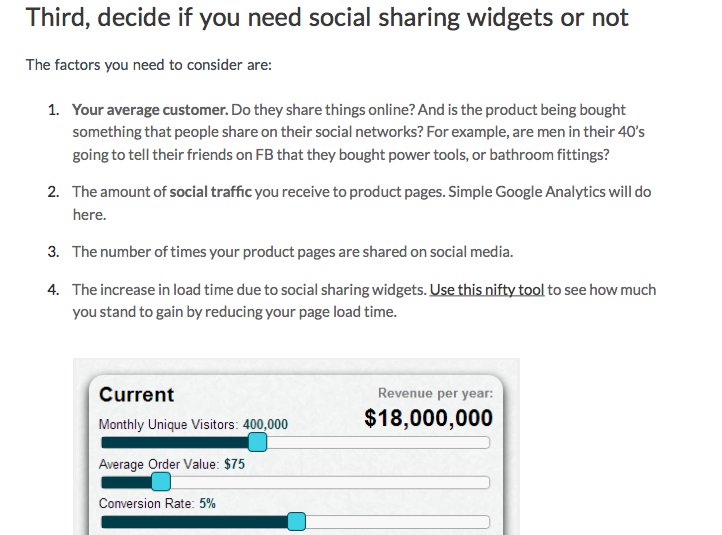722x535 pixels.
Task: Click the empty track of the Monthly Unique Visitors slider
Action: click(378, 443)
